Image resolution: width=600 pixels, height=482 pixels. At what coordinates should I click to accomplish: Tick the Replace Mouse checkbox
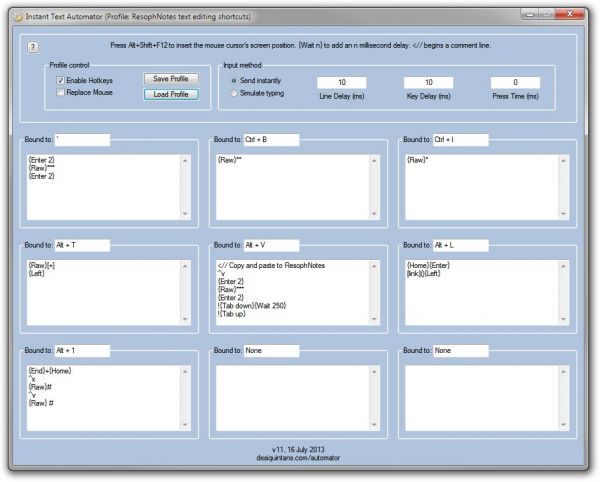[60, 92]
